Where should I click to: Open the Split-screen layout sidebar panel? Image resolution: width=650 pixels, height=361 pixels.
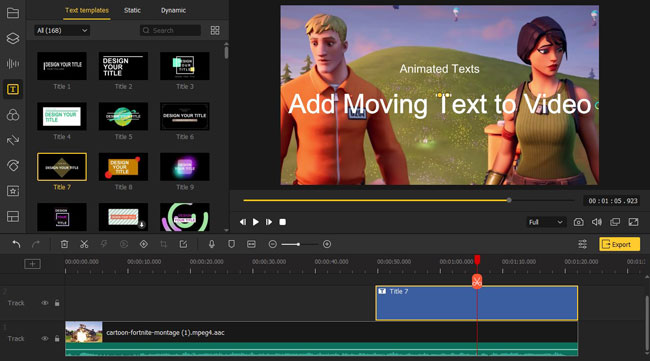tap(13, 216)
